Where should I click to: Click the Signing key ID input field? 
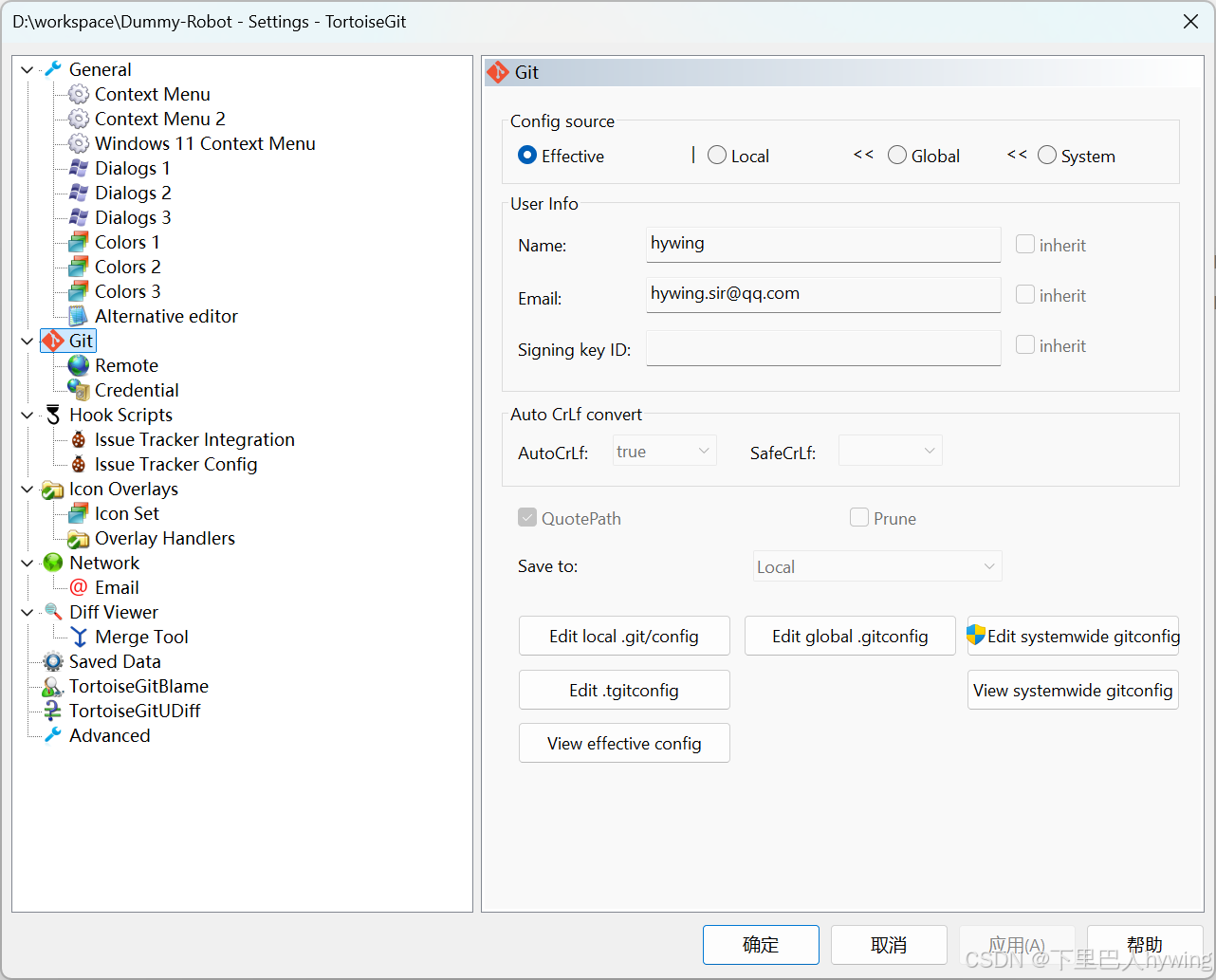(823, 347)
